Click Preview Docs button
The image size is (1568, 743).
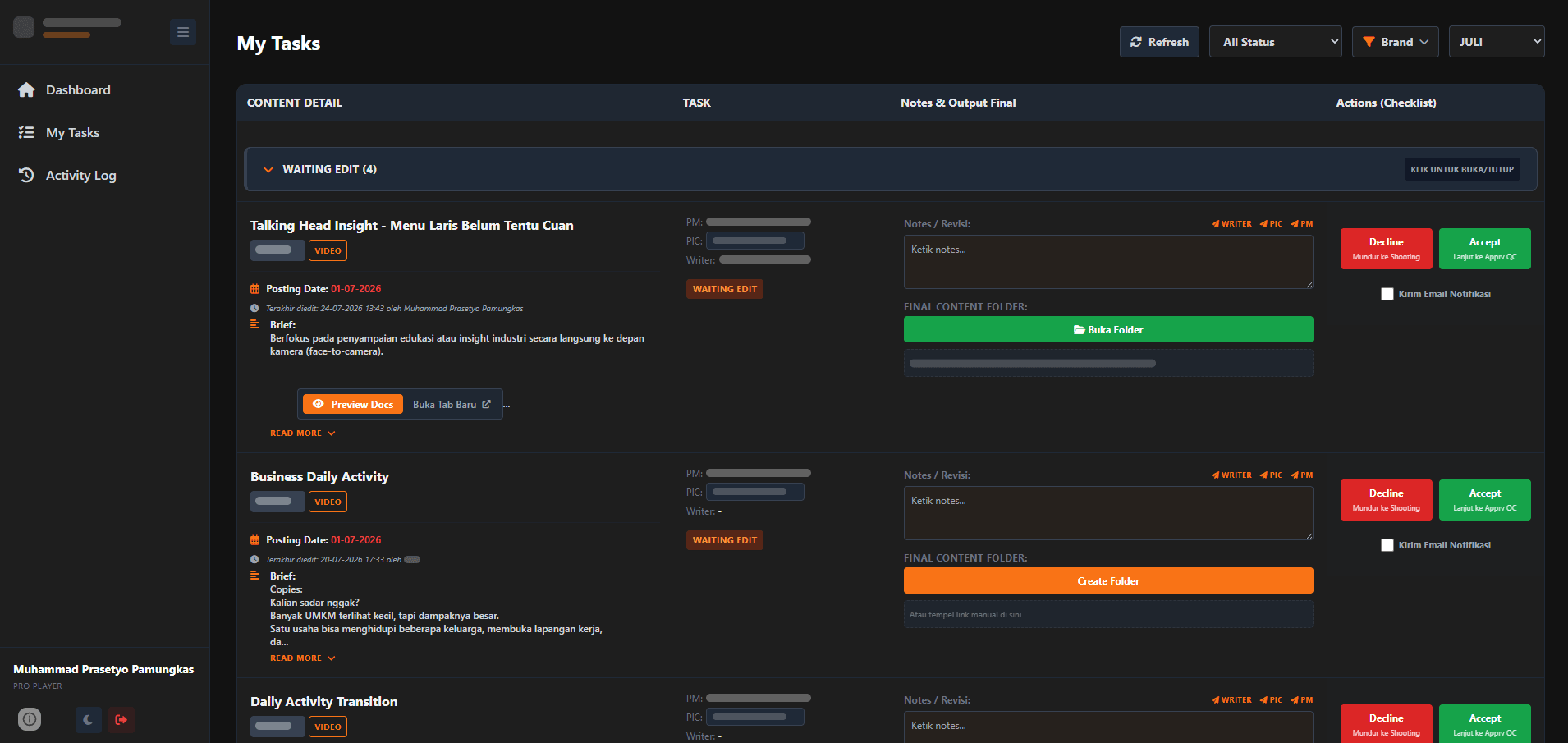[x=353, y=404]
